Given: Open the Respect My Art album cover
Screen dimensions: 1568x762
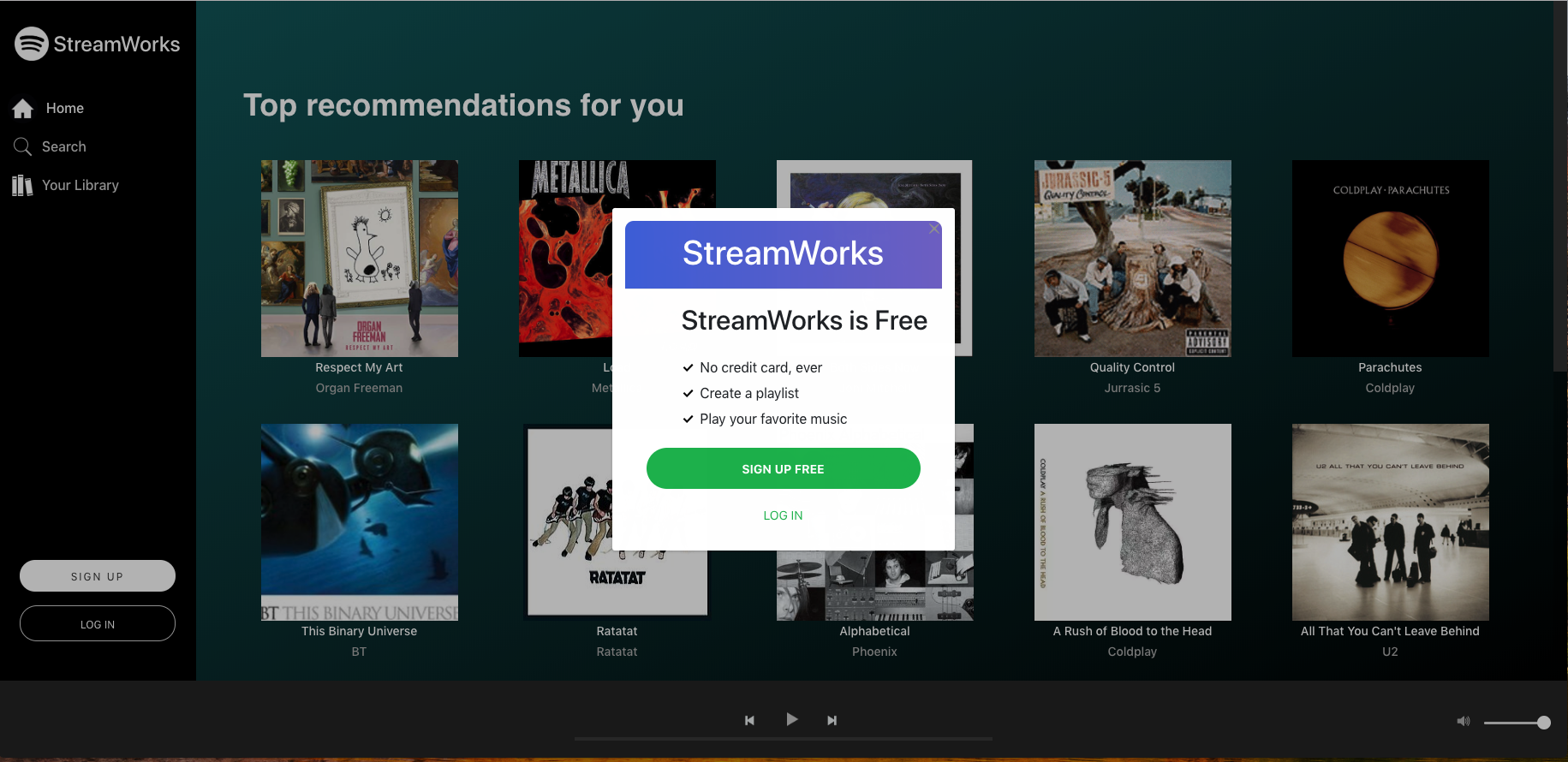Looking at the screenshot, I should point(360,259).
